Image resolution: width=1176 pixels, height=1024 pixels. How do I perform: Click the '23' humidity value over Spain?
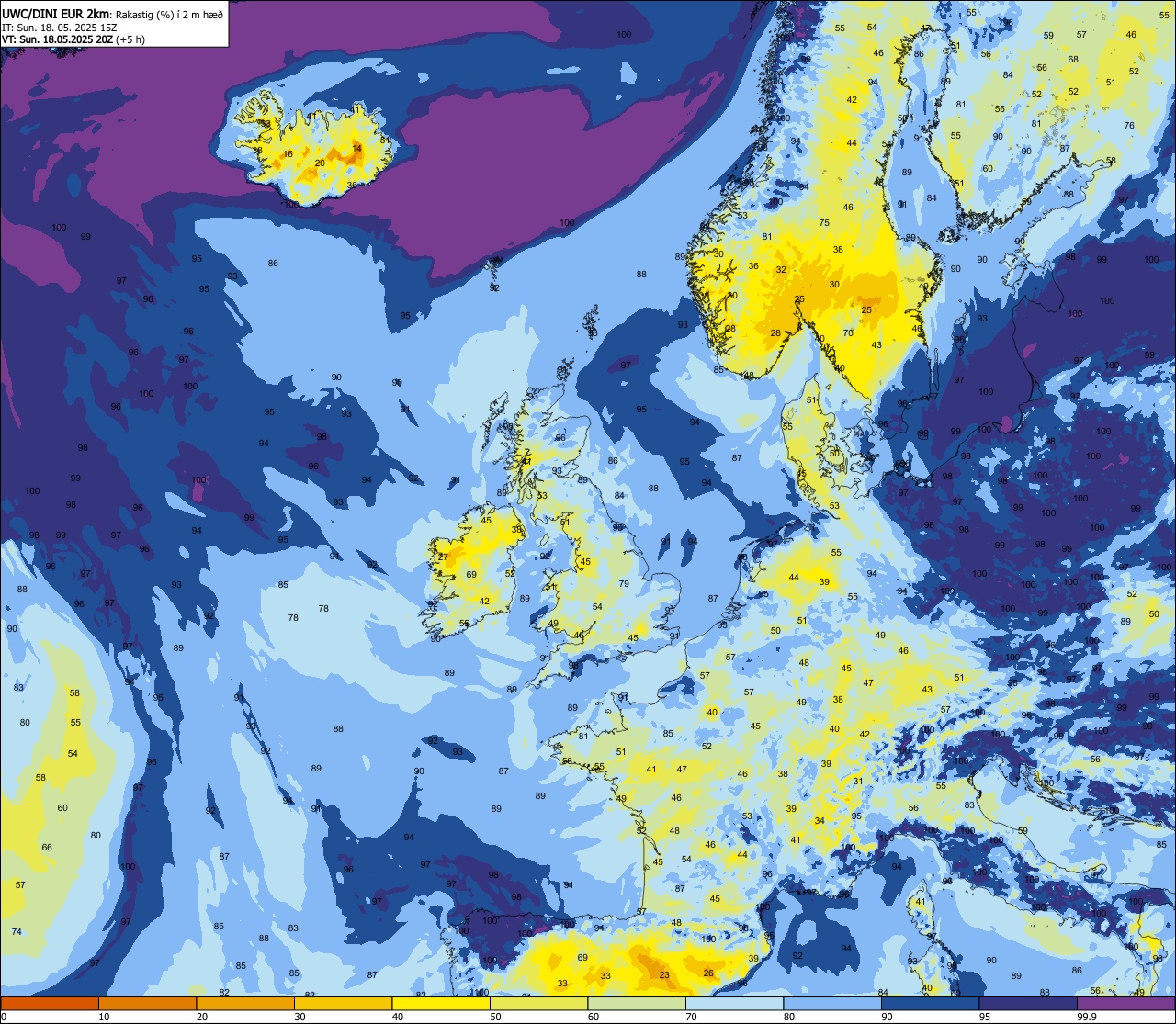[664, 975]
